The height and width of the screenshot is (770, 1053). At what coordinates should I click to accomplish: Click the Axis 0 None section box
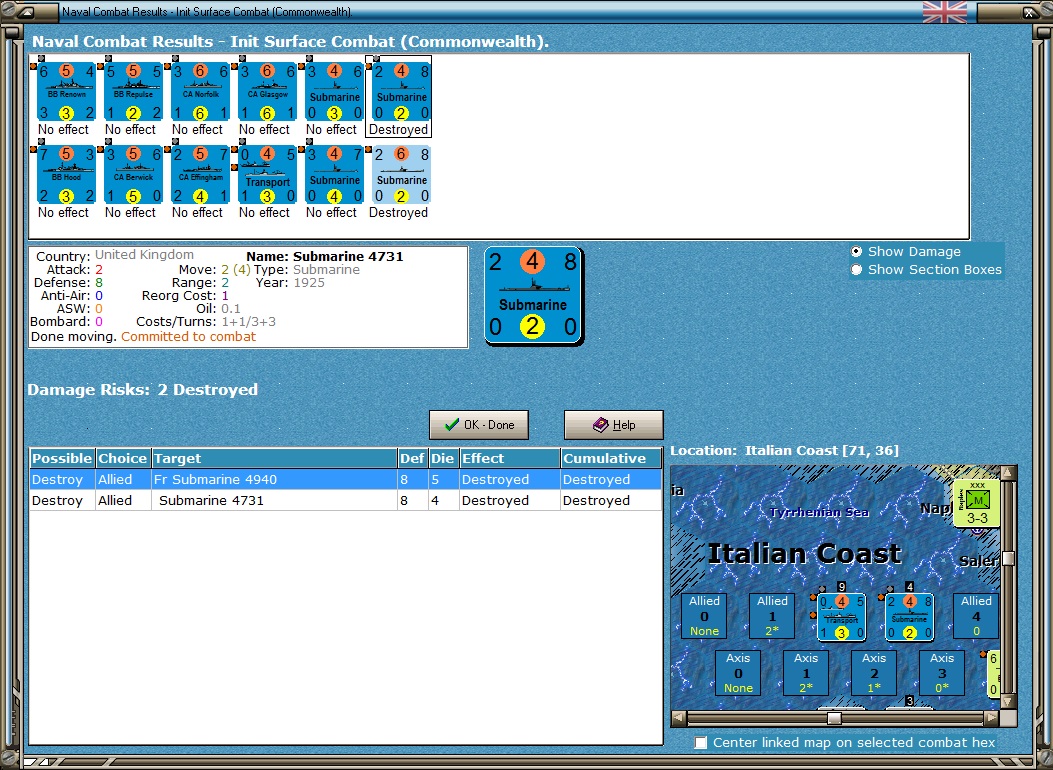click(x=738, y=673)
